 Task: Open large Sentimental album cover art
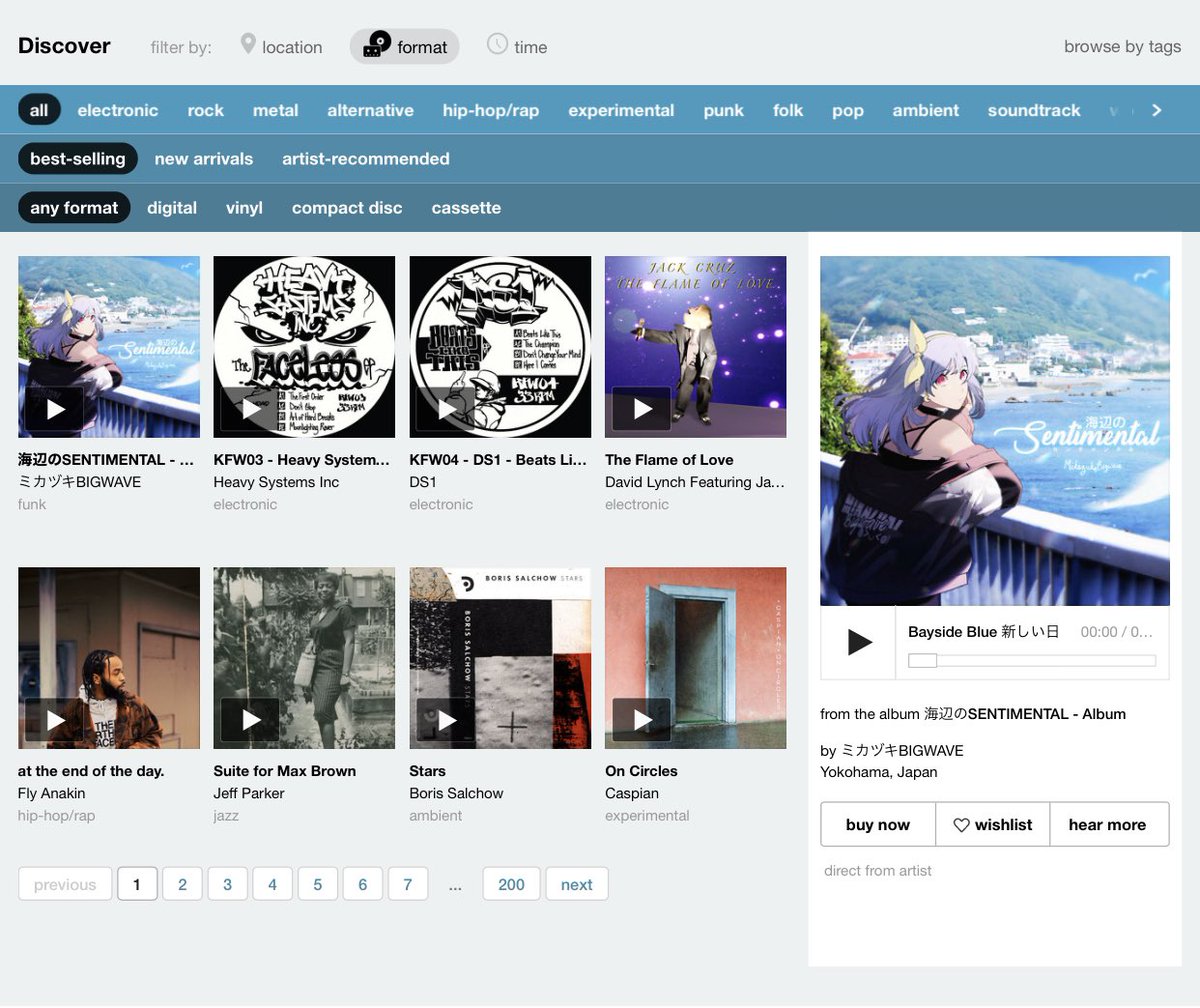tap(995, 431)
